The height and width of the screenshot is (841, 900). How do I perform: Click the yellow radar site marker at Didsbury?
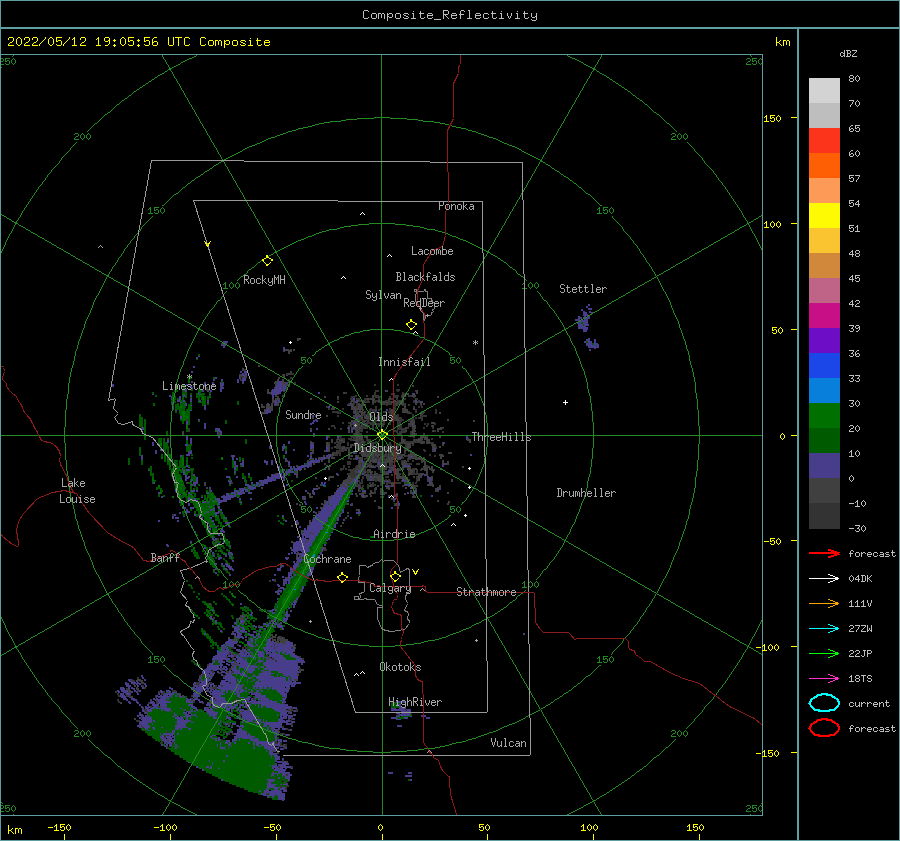point(382,435)
